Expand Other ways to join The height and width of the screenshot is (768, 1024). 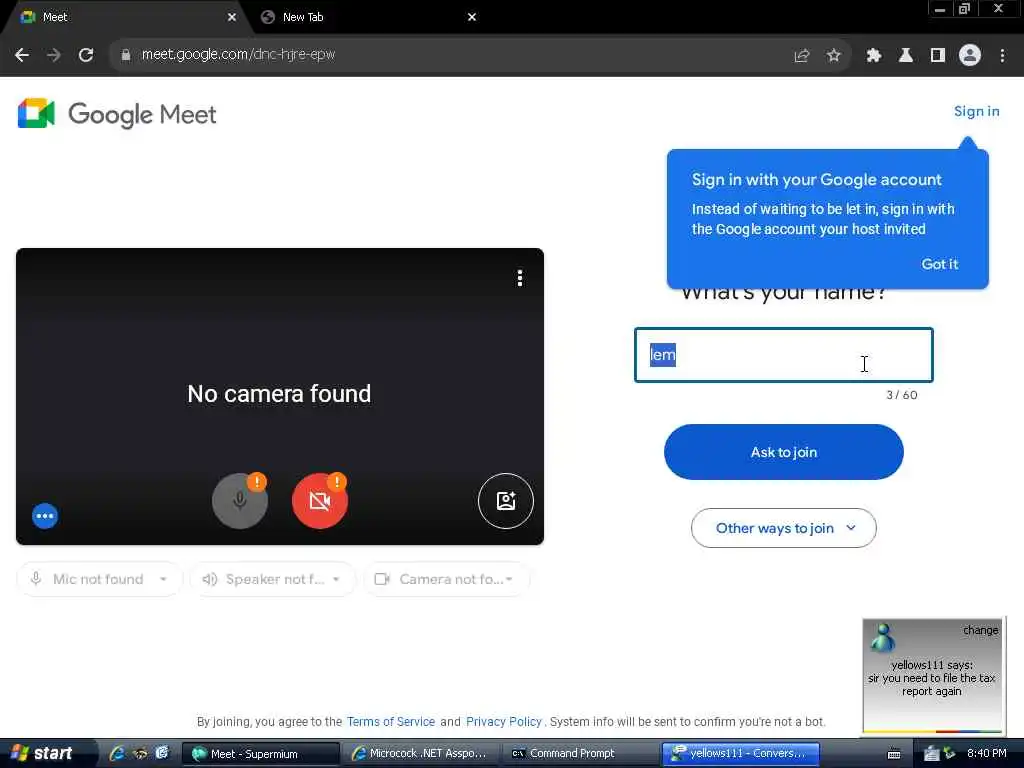point(784,528)
